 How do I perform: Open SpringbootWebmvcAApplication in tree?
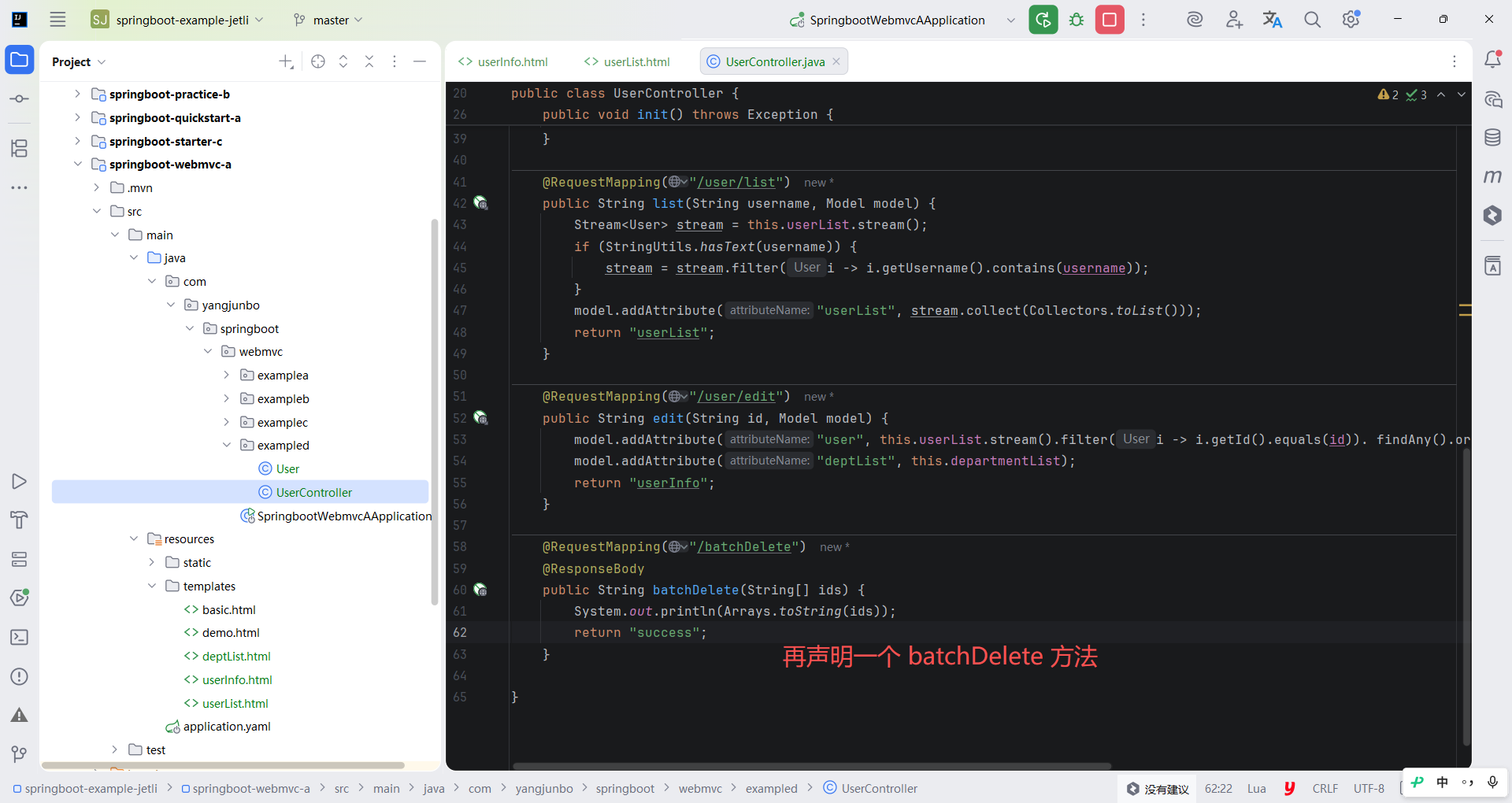coord(337,516)
